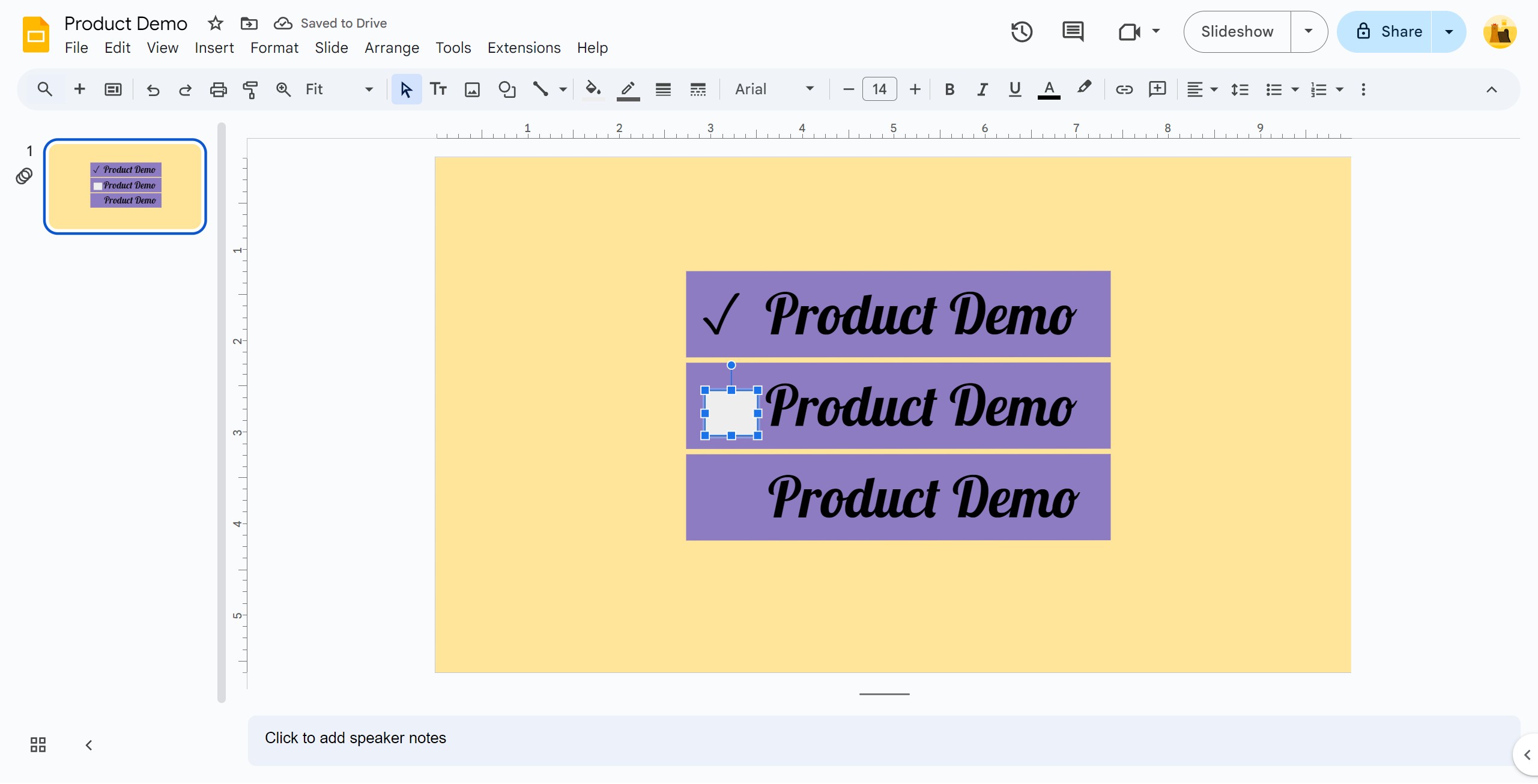Select the Line drawing tool
1538x784 pixels.
540,89
